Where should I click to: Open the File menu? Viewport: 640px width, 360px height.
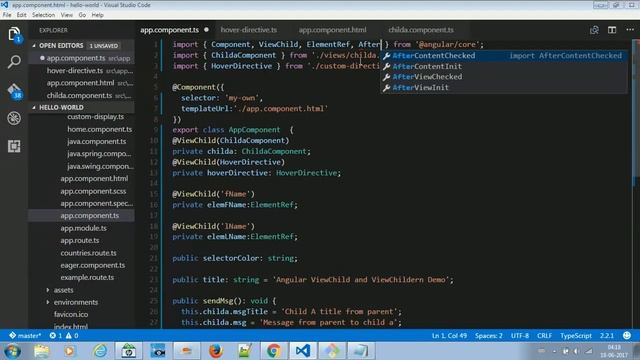[7, 15]
